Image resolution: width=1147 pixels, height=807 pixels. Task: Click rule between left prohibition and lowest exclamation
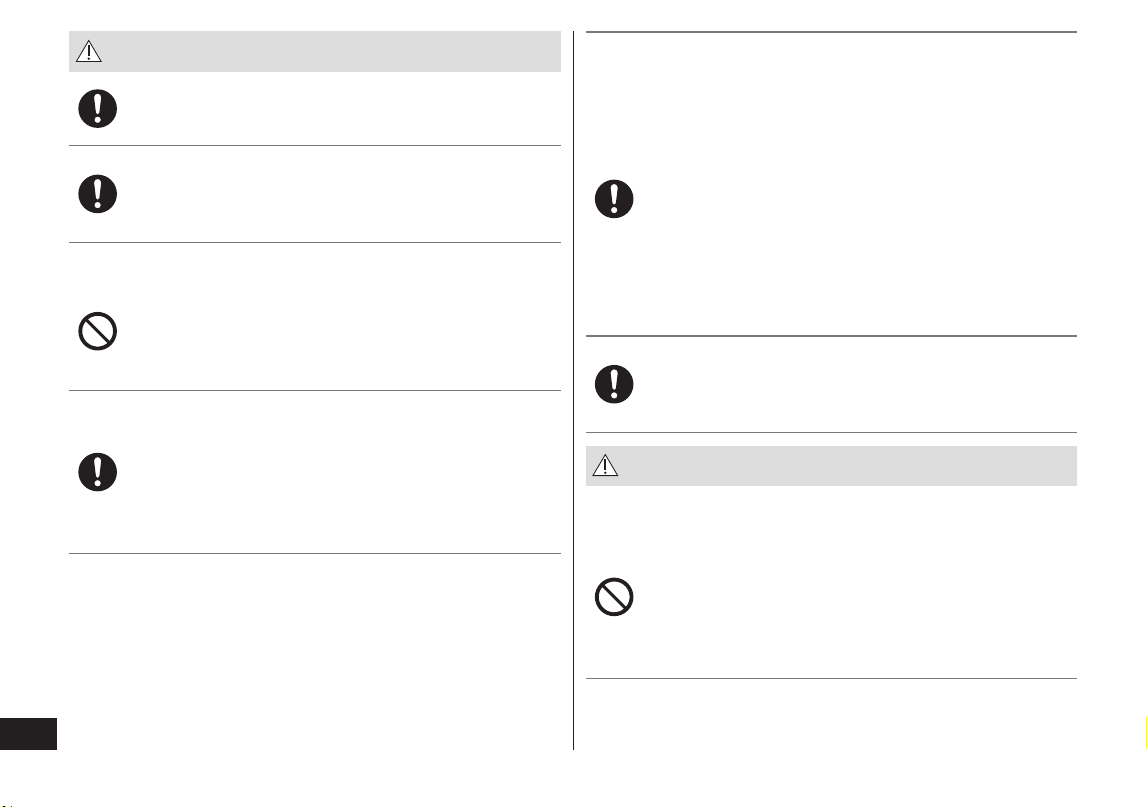coord(315,390)
